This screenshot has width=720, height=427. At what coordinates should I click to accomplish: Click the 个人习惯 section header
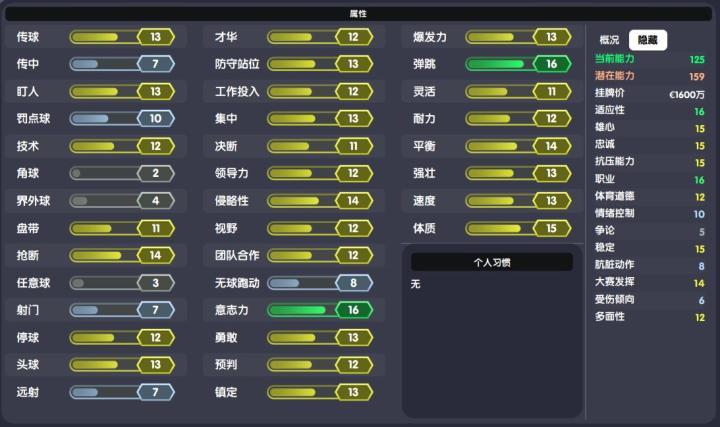tap(491, 262)
